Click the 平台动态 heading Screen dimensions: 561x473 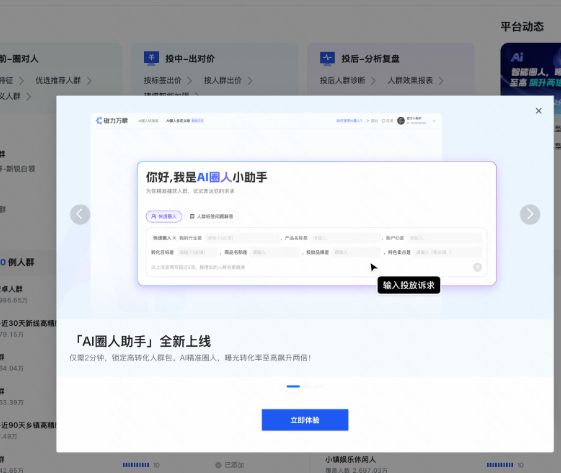(522, 26)
